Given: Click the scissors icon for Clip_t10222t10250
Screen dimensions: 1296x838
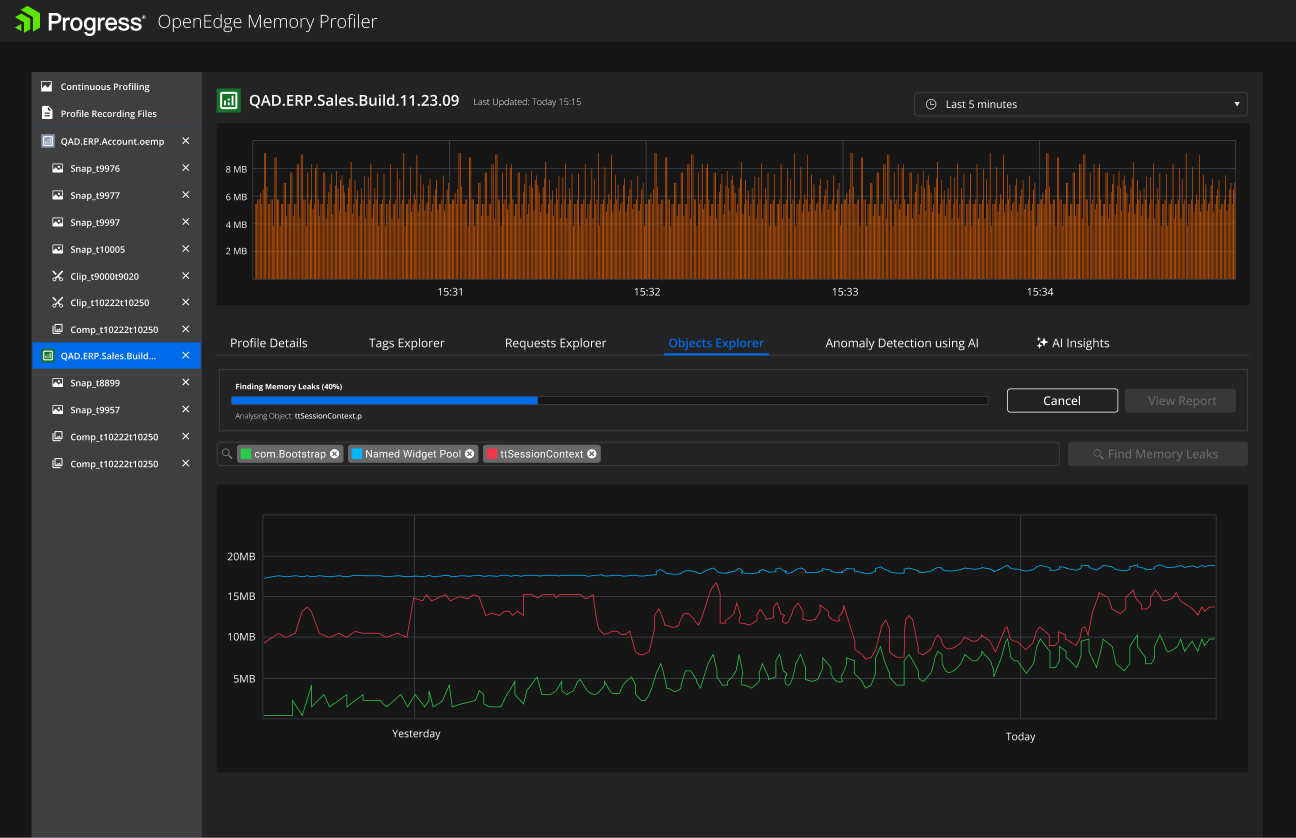Looking at the screenshot, I should pyautogui.click(x=58, y=303).
